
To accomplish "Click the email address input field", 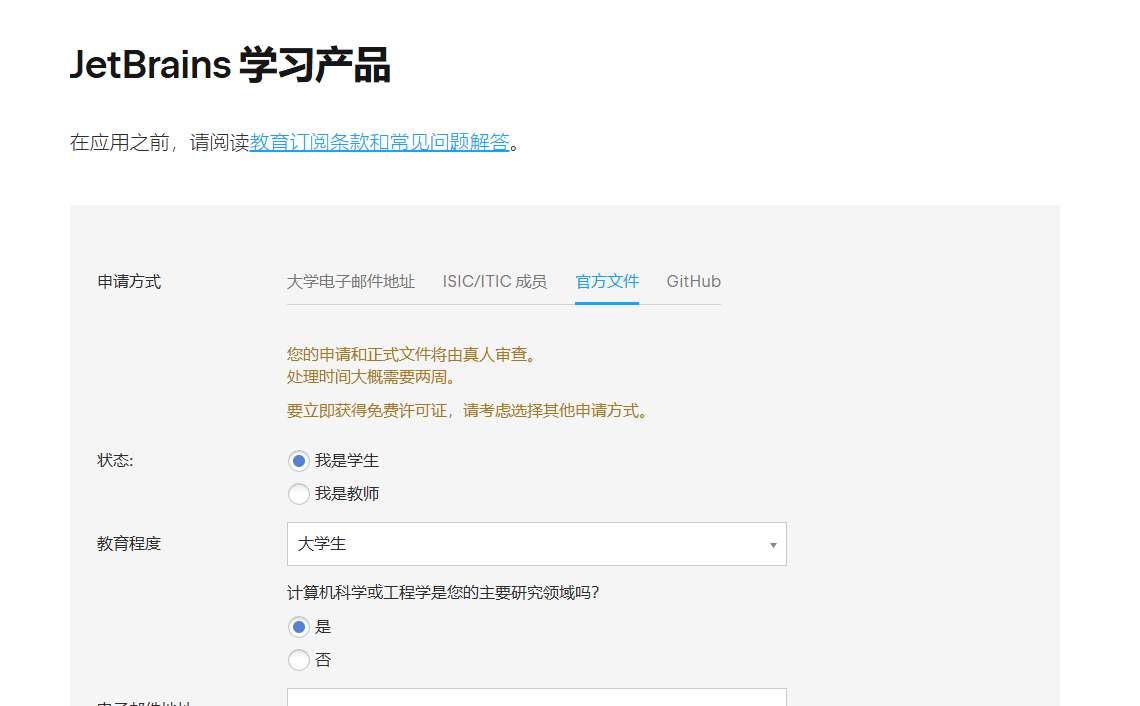I will [537, 700].
